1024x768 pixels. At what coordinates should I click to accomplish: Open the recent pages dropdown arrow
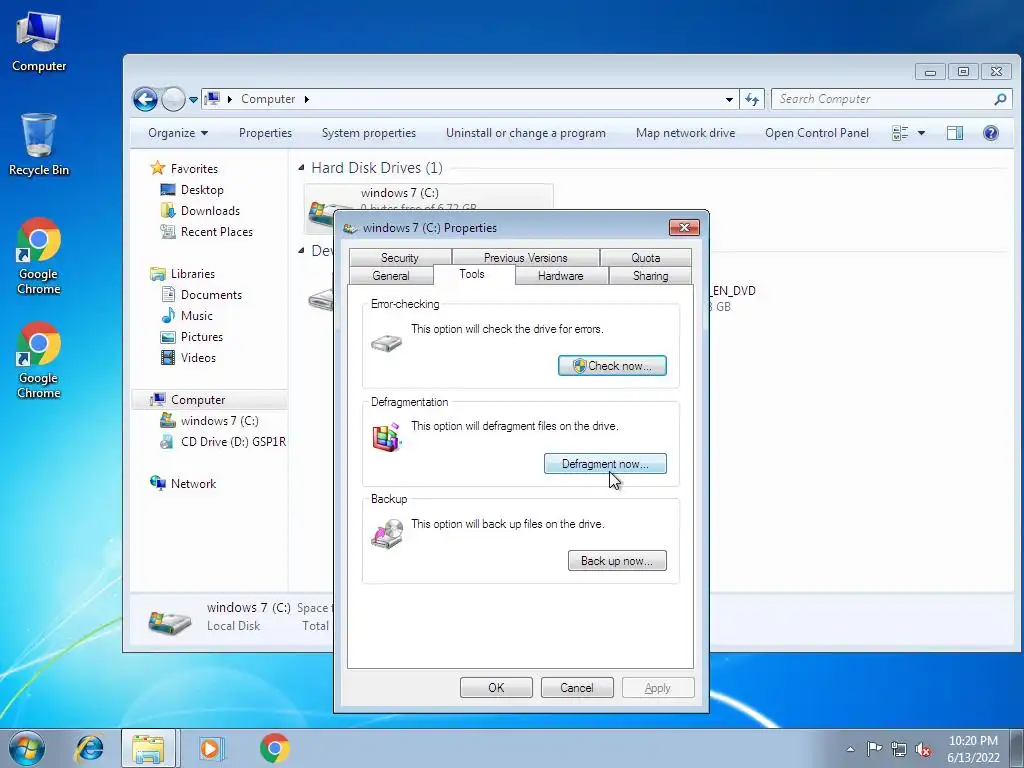(193, 100)
